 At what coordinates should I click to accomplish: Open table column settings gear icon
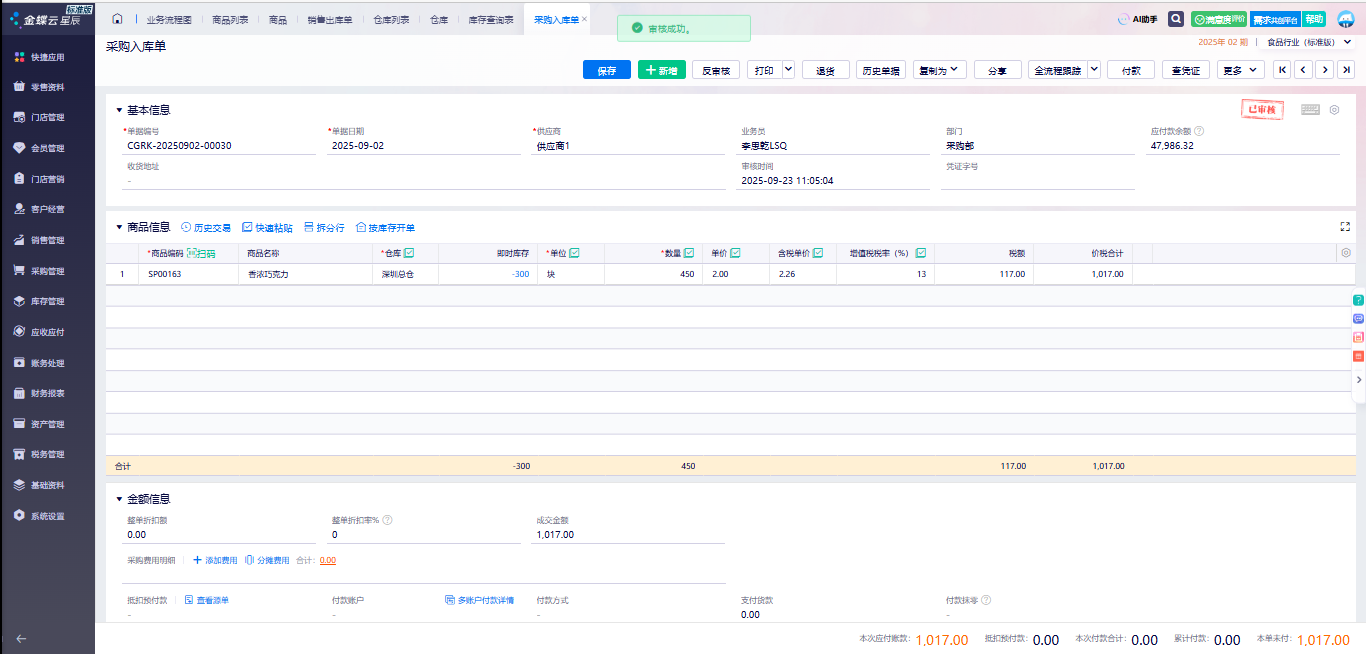coord(1345,253)
